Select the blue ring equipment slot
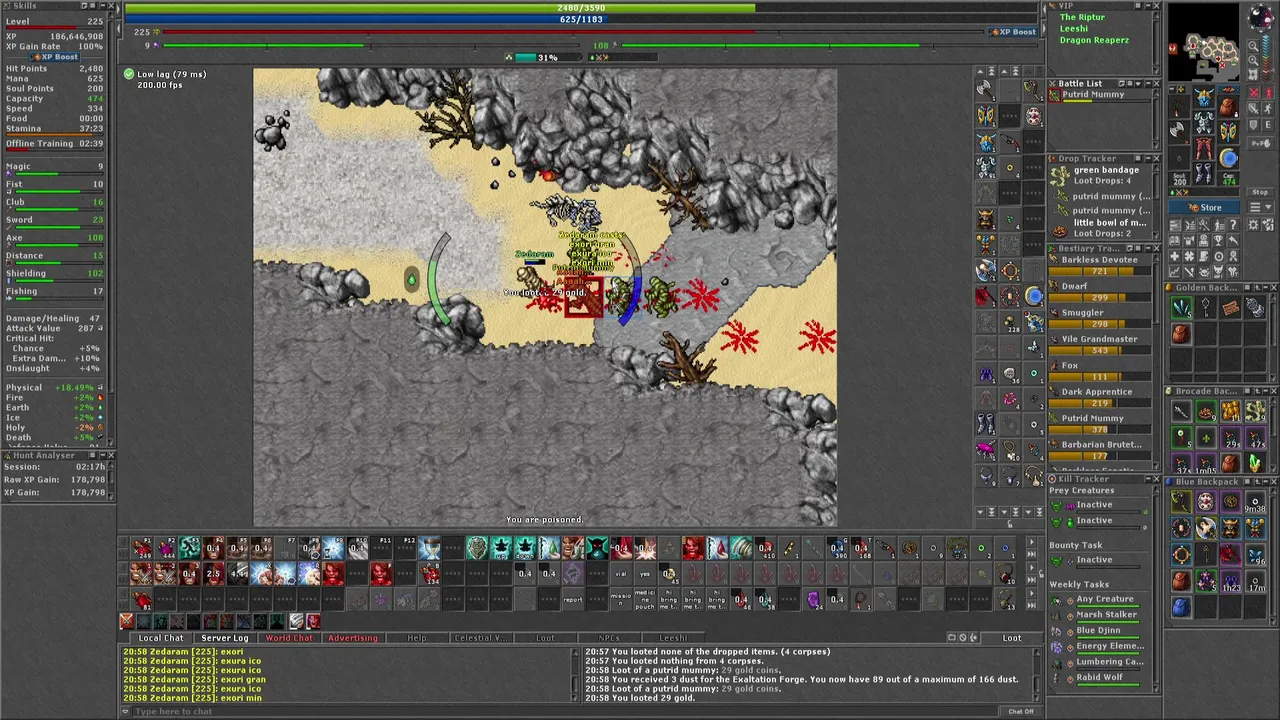 [1229, 158]
